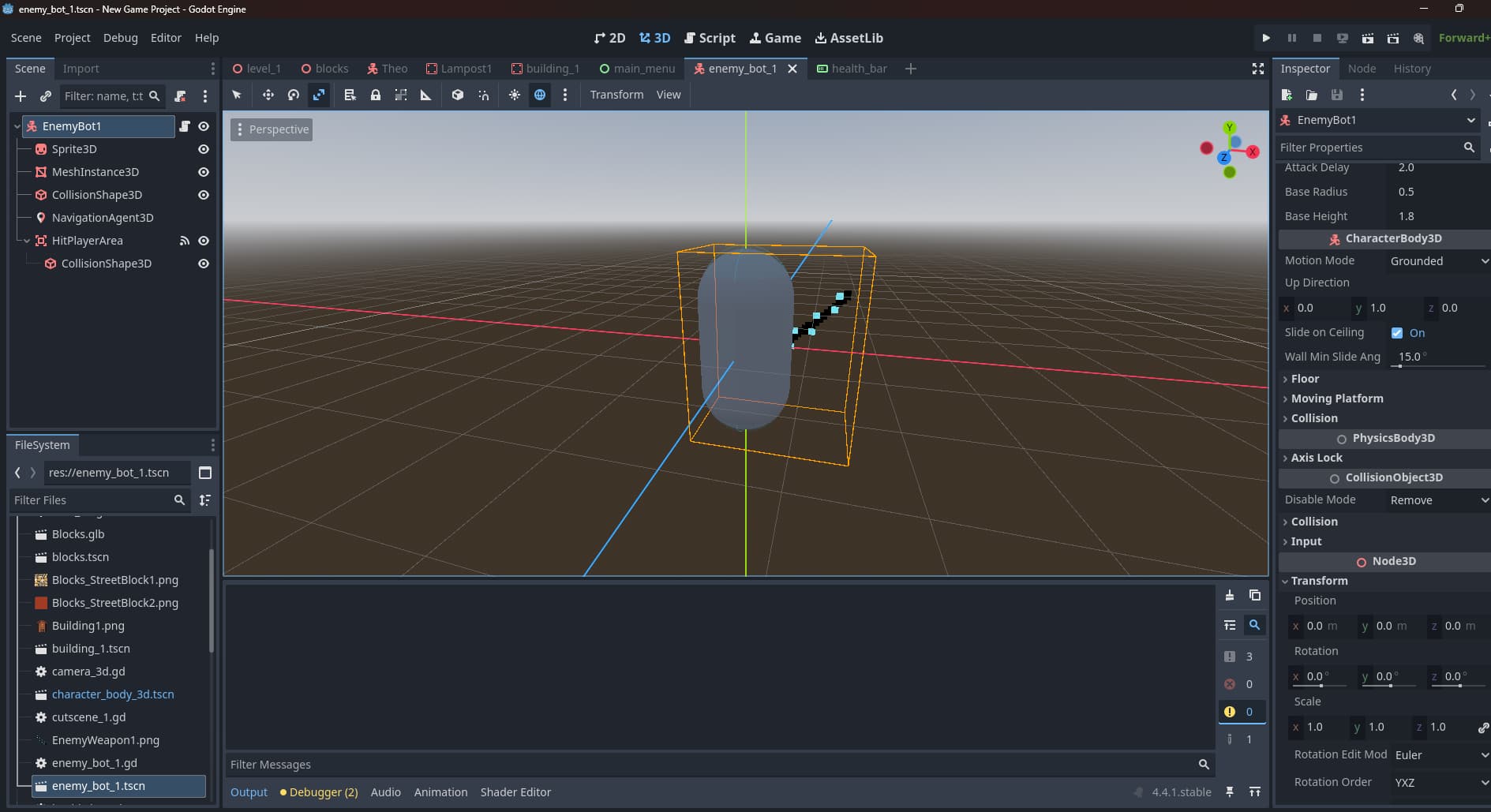Viewport: 1491px width, 812px height.
Task: Toggle visibility of MeshInstance3D node
Action: coord(204,172)
